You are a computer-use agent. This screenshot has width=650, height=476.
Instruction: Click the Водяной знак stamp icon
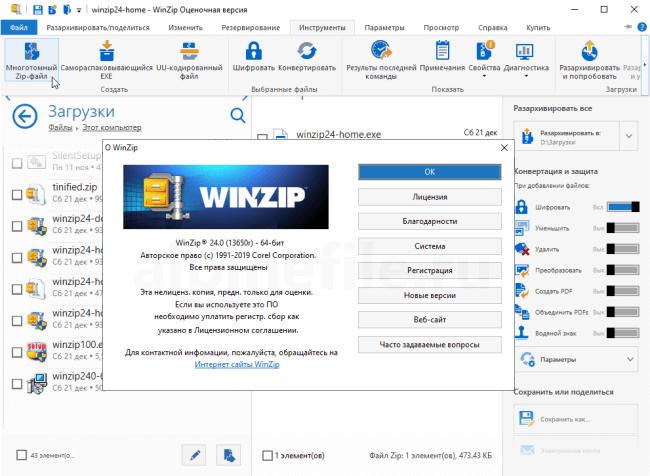(x=521, y=333)
